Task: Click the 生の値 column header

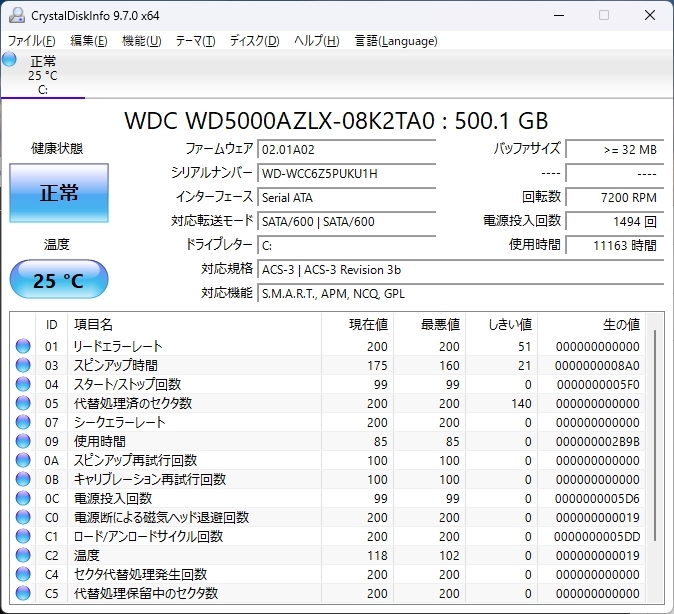Action: point(591,324)
